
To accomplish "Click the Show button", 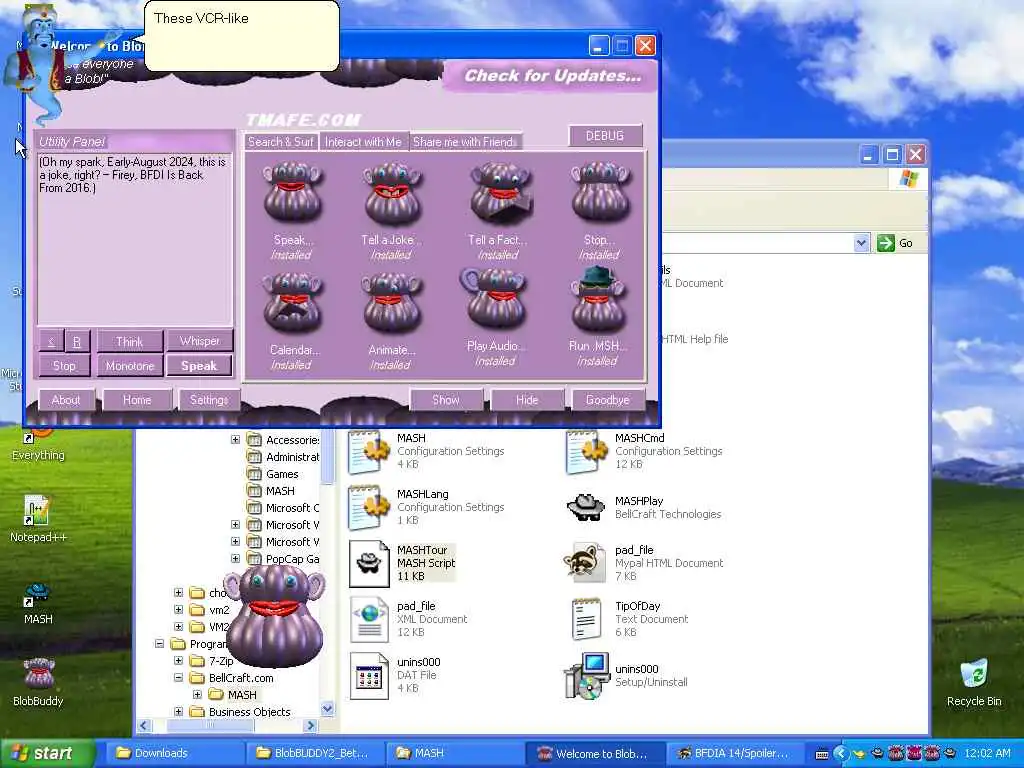I will (446, 400).
